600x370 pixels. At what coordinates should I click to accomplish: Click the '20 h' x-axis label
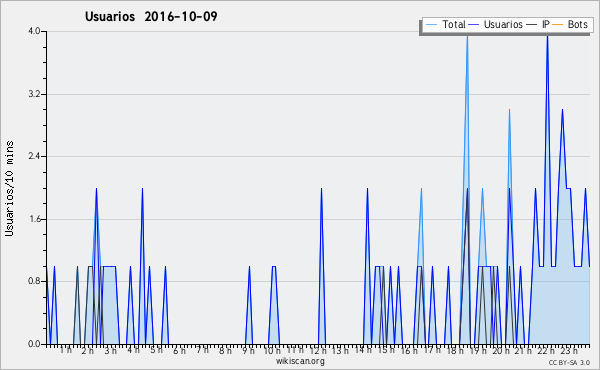501,350
